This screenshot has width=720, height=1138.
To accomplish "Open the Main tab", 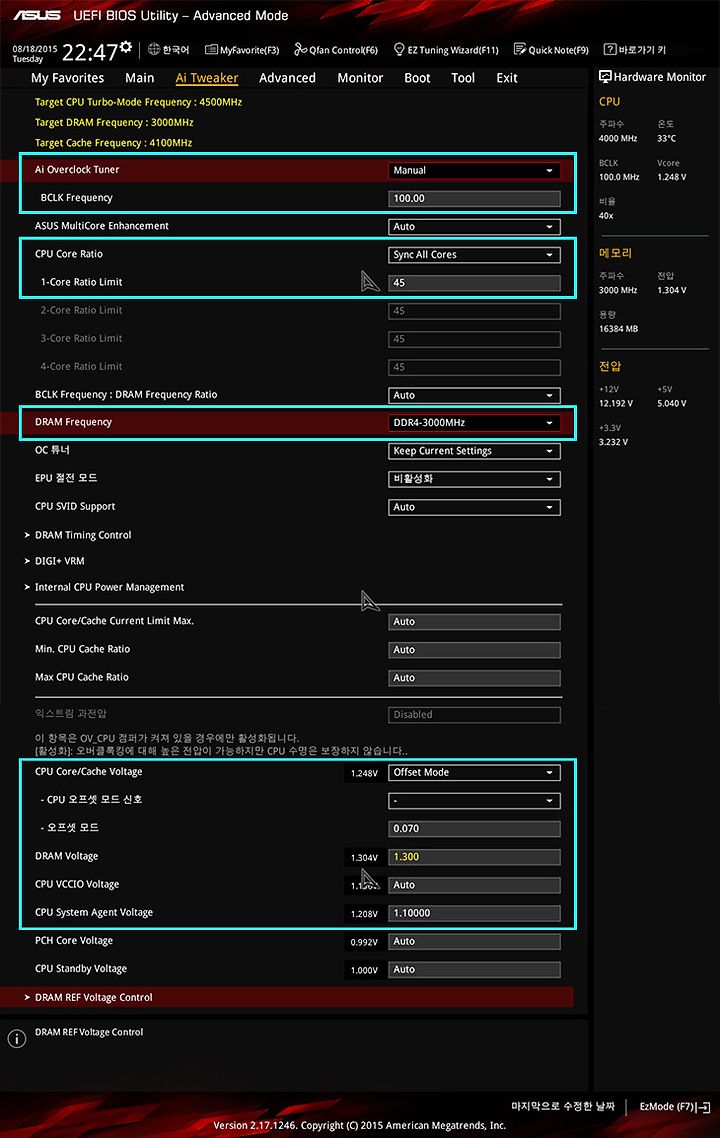I will (139, 78).
